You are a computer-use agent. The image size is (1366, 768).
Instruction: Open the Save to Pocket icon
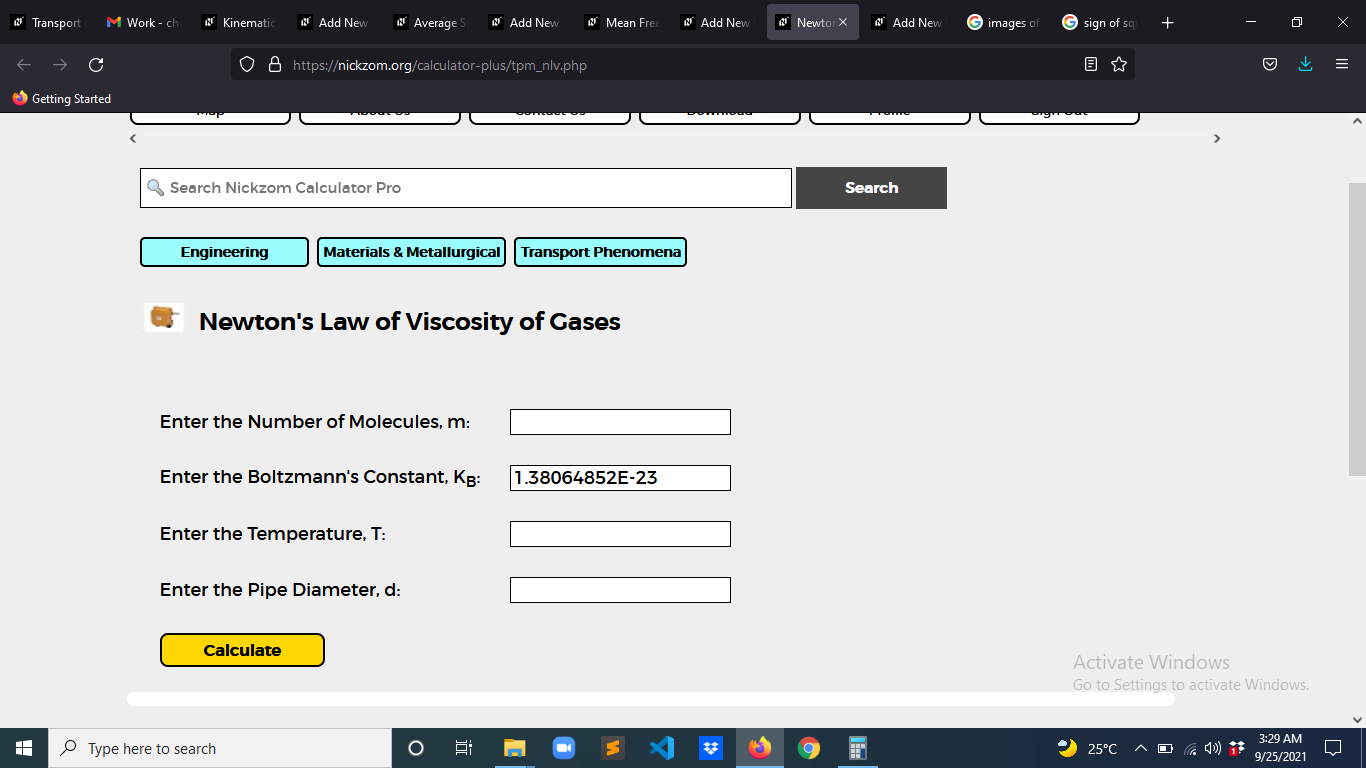coord(1270,65)
